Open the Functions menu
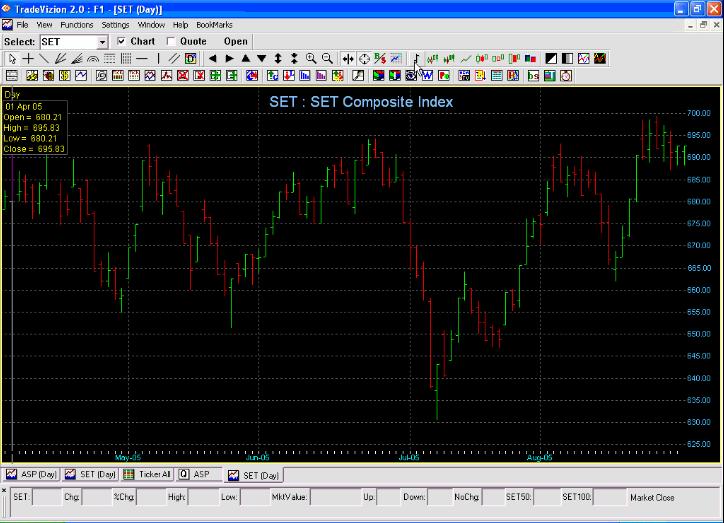 (x=77, y=25)
